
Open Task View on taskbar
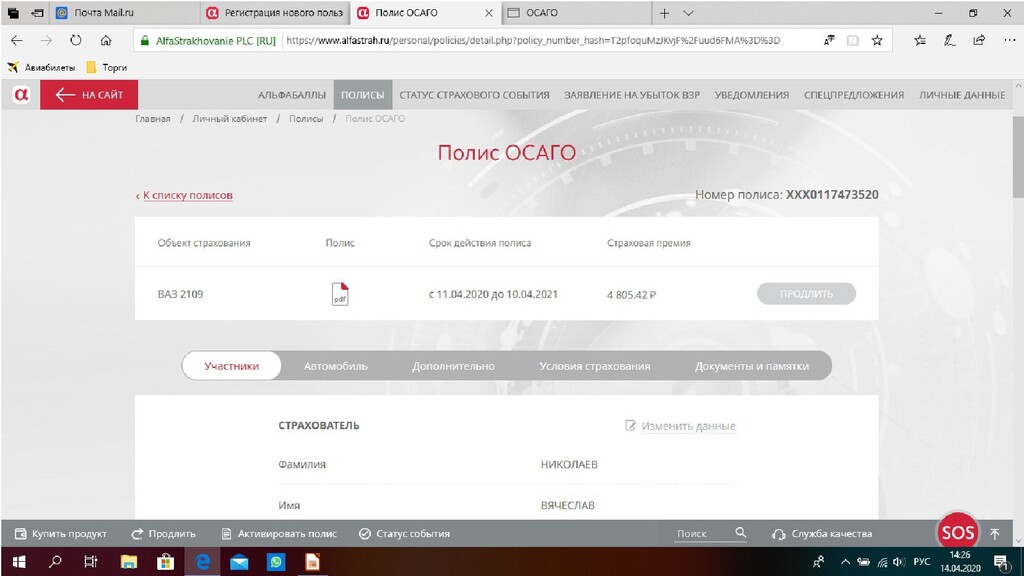(x=91, y=562)
